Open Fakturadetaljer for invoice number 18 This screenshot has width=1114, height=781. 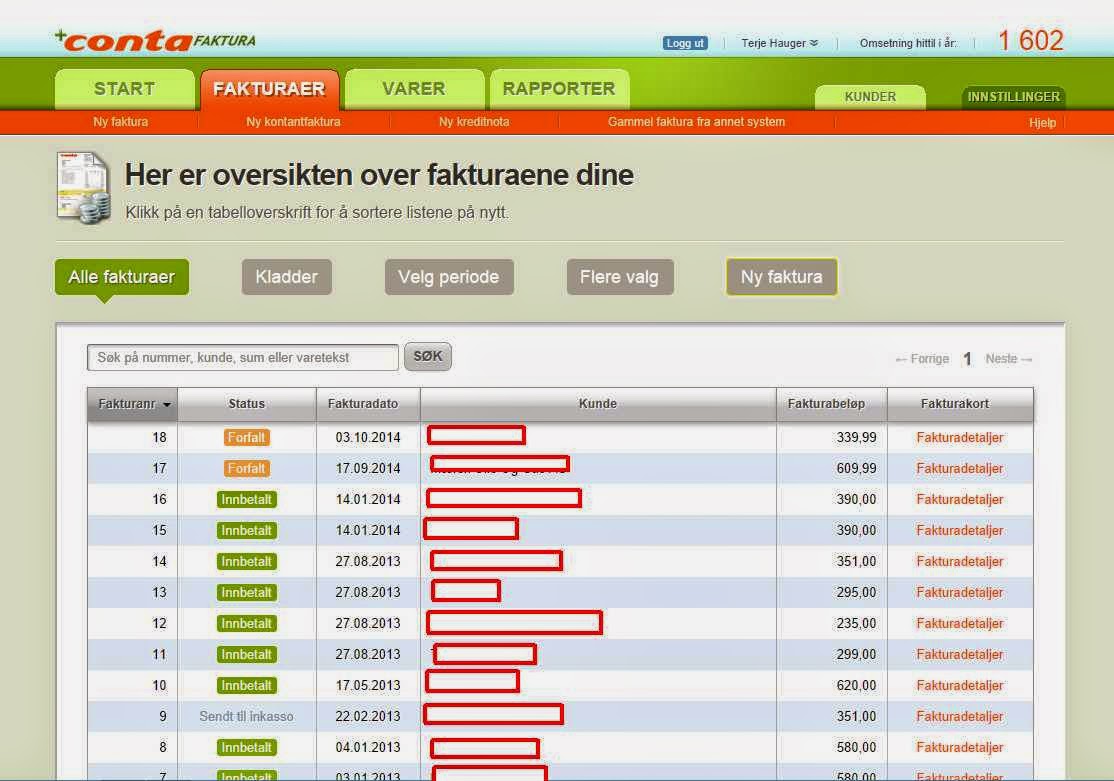pyautogui.click(x=959, y=437)
